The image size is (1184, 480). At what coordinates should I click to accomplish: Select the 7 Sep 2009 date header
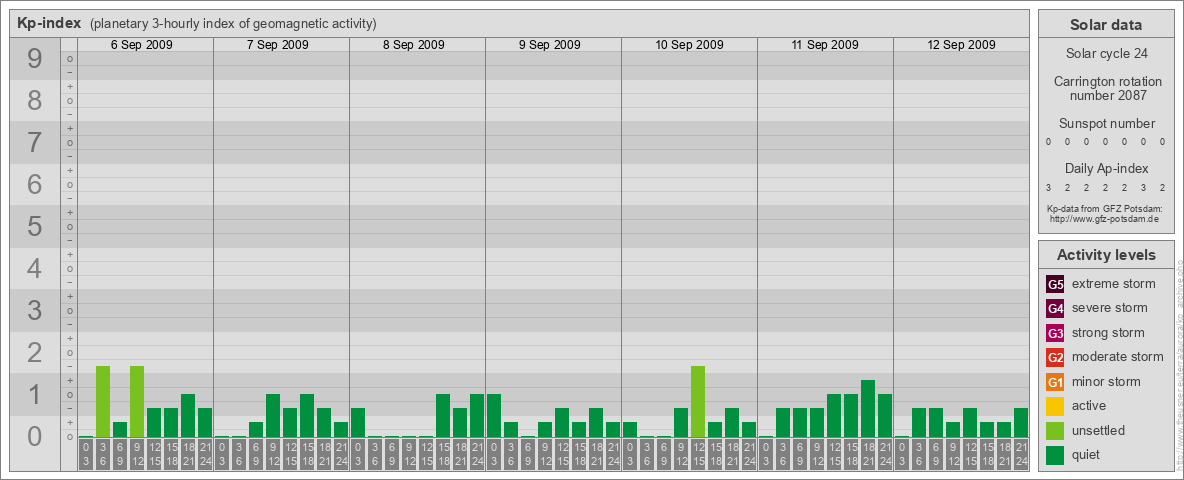277,45
